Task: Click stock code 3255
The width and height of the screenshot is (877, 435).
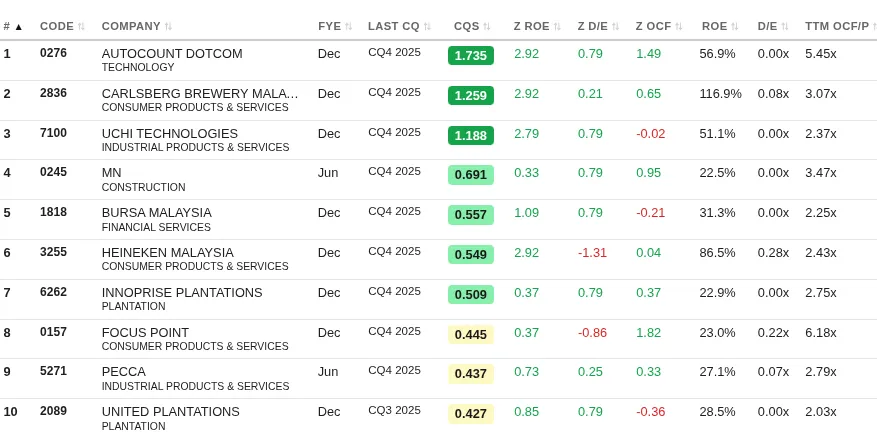Action: (53, 252)
